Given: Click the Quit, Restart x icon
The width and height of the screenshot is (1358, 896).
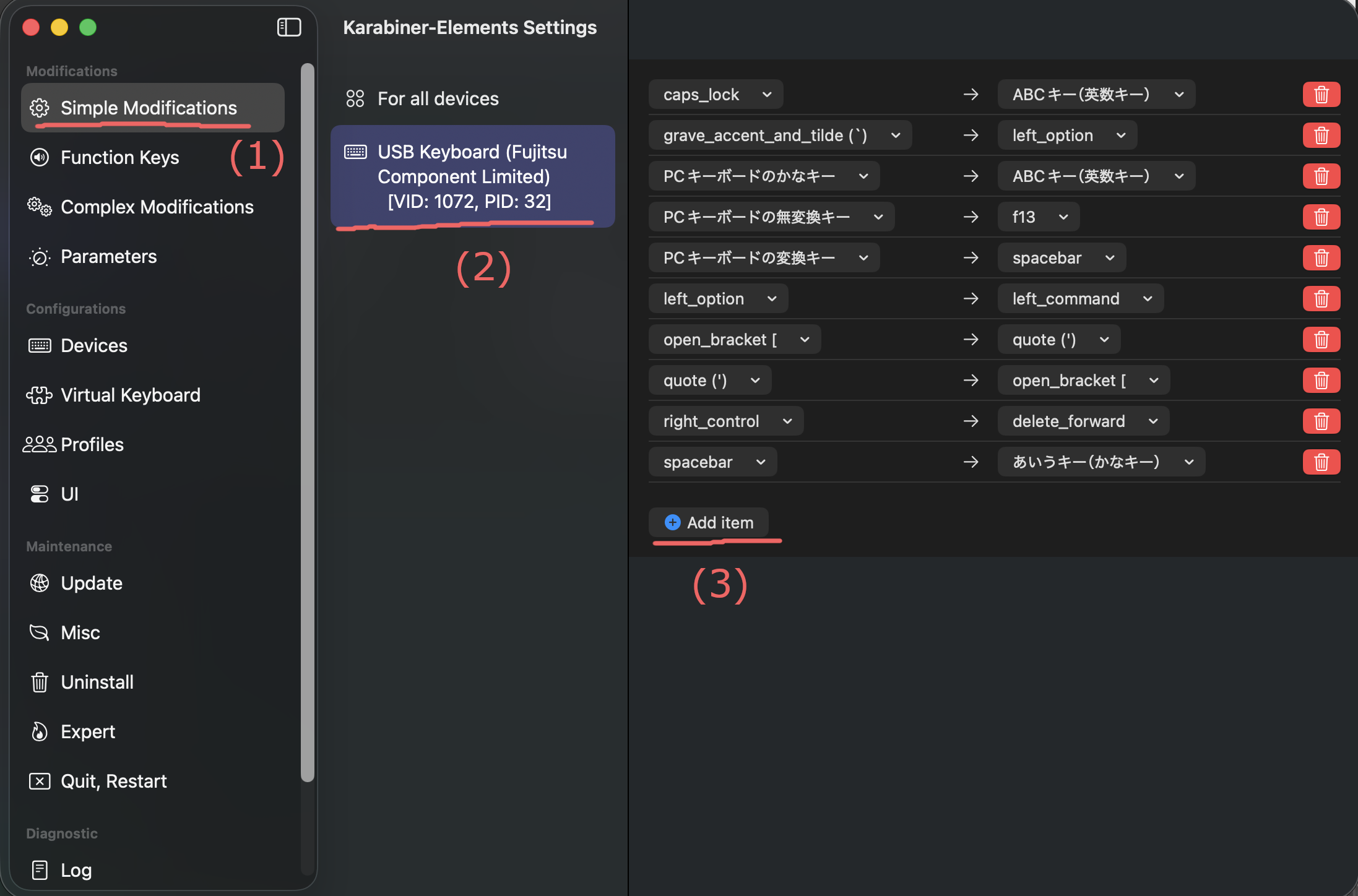Looking at the screenshot, I should [x=40, y=782].
